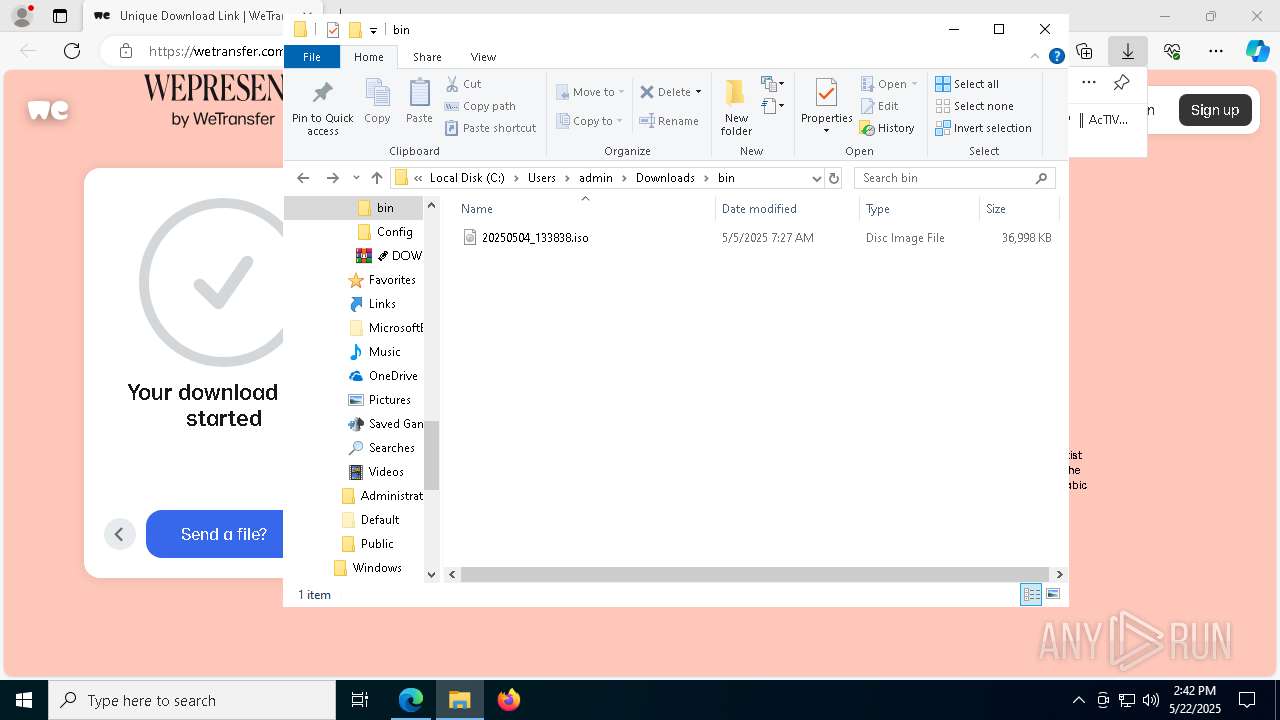Click Rename in Organize group
This screenshot has height=720, width=1280.
tap(669, 121)
